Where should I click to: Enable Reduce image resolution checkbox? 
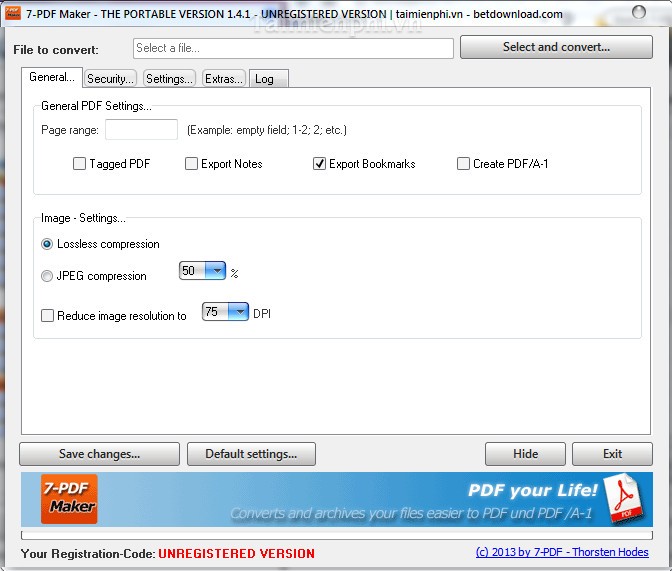[47, 316]
